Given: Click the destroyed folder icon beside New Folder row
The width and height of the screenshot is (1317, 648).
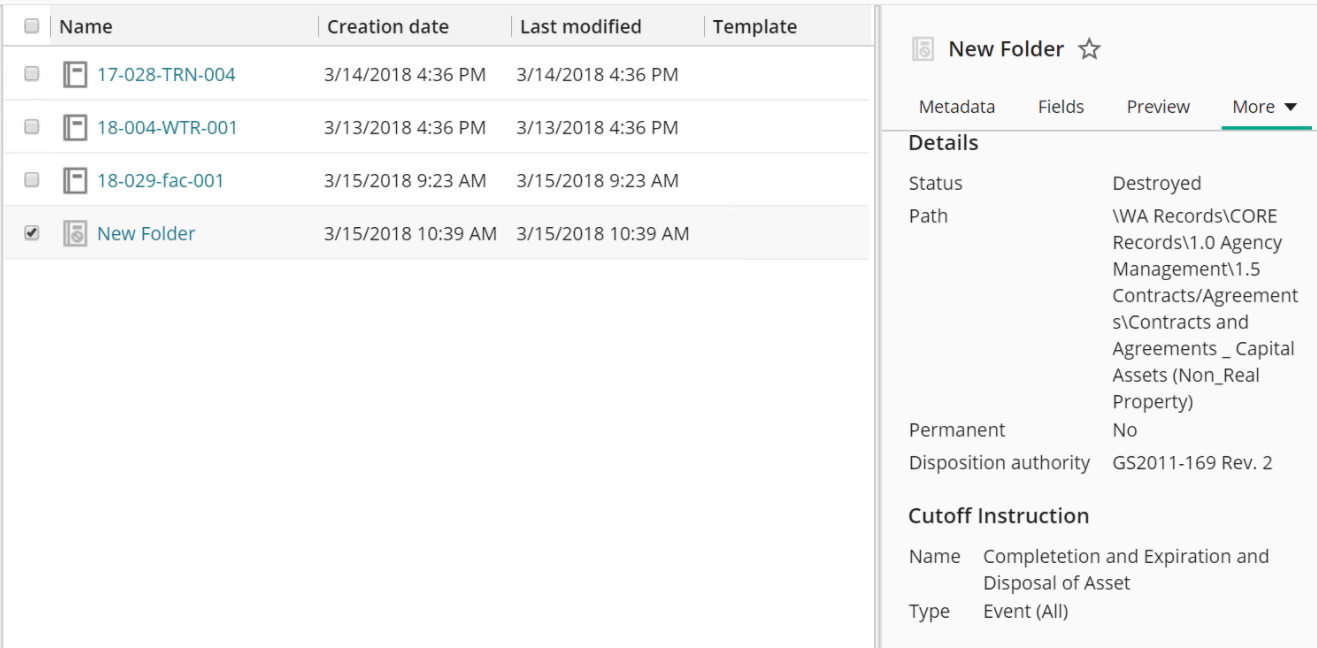Looking at the screenshot, I should [74, 234].
